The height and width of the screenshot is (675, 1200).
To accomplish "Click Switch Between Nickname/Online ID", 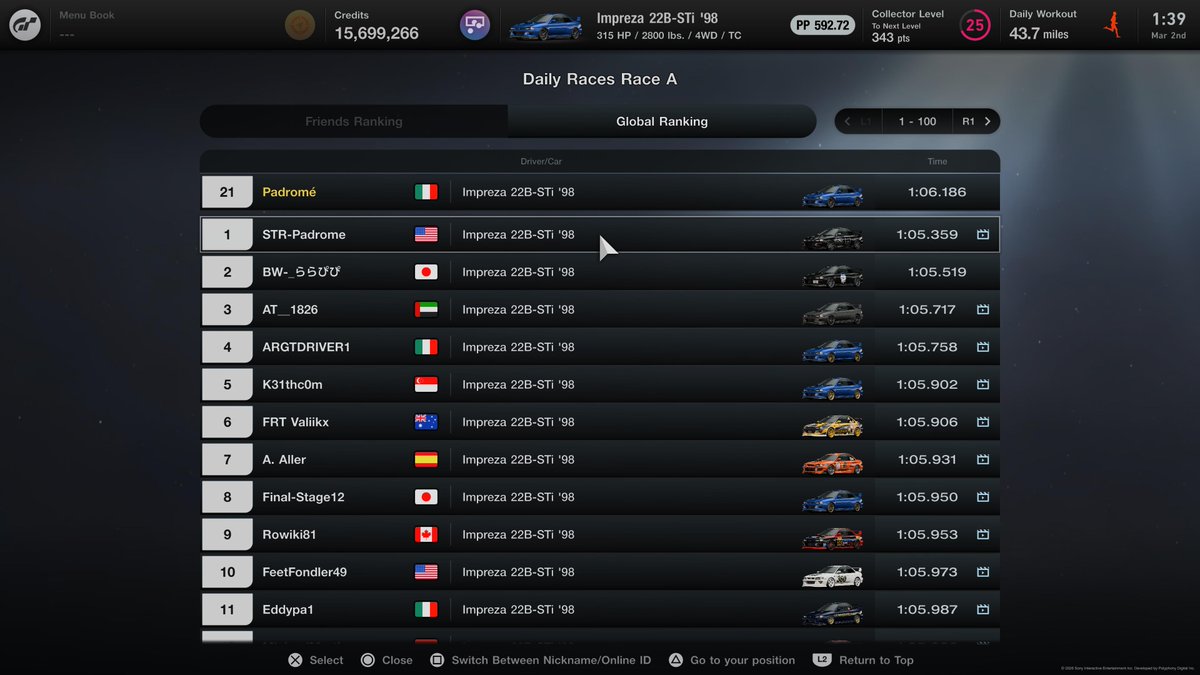I will click(541, 660).
